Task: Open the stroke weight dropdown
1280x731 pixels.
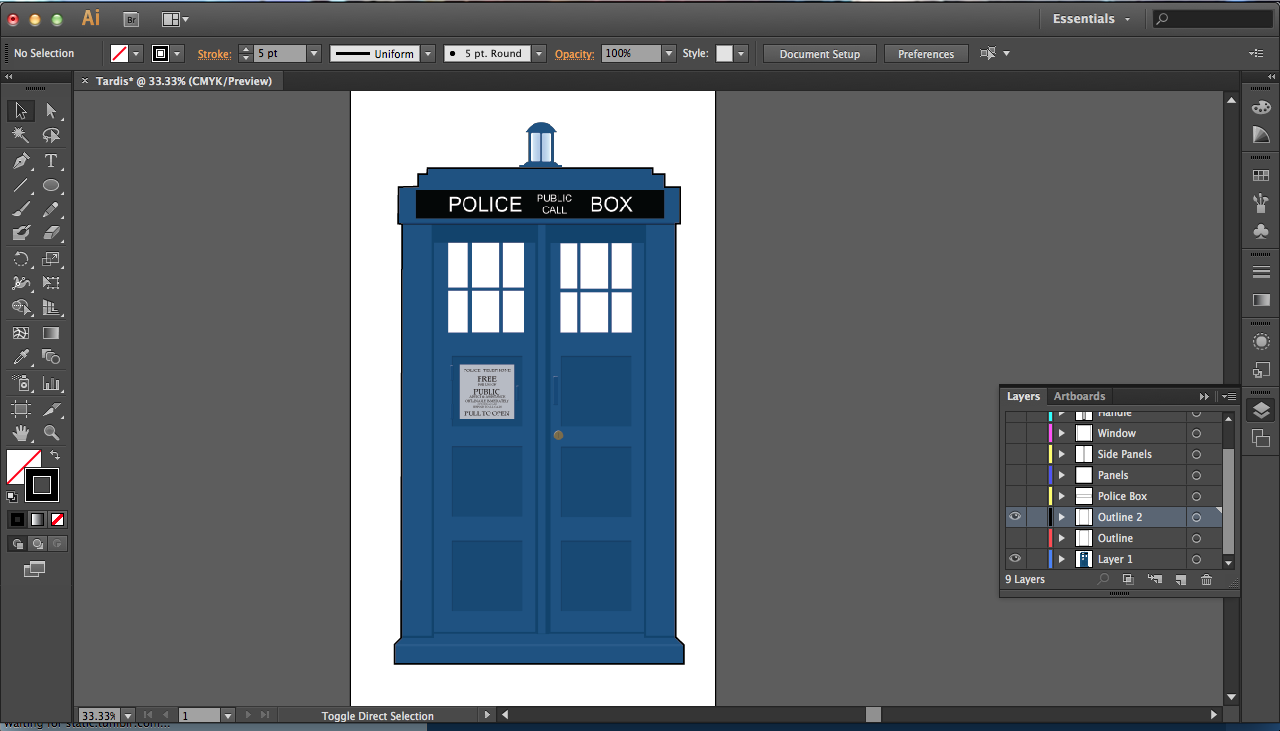Action: pos(314,54)
